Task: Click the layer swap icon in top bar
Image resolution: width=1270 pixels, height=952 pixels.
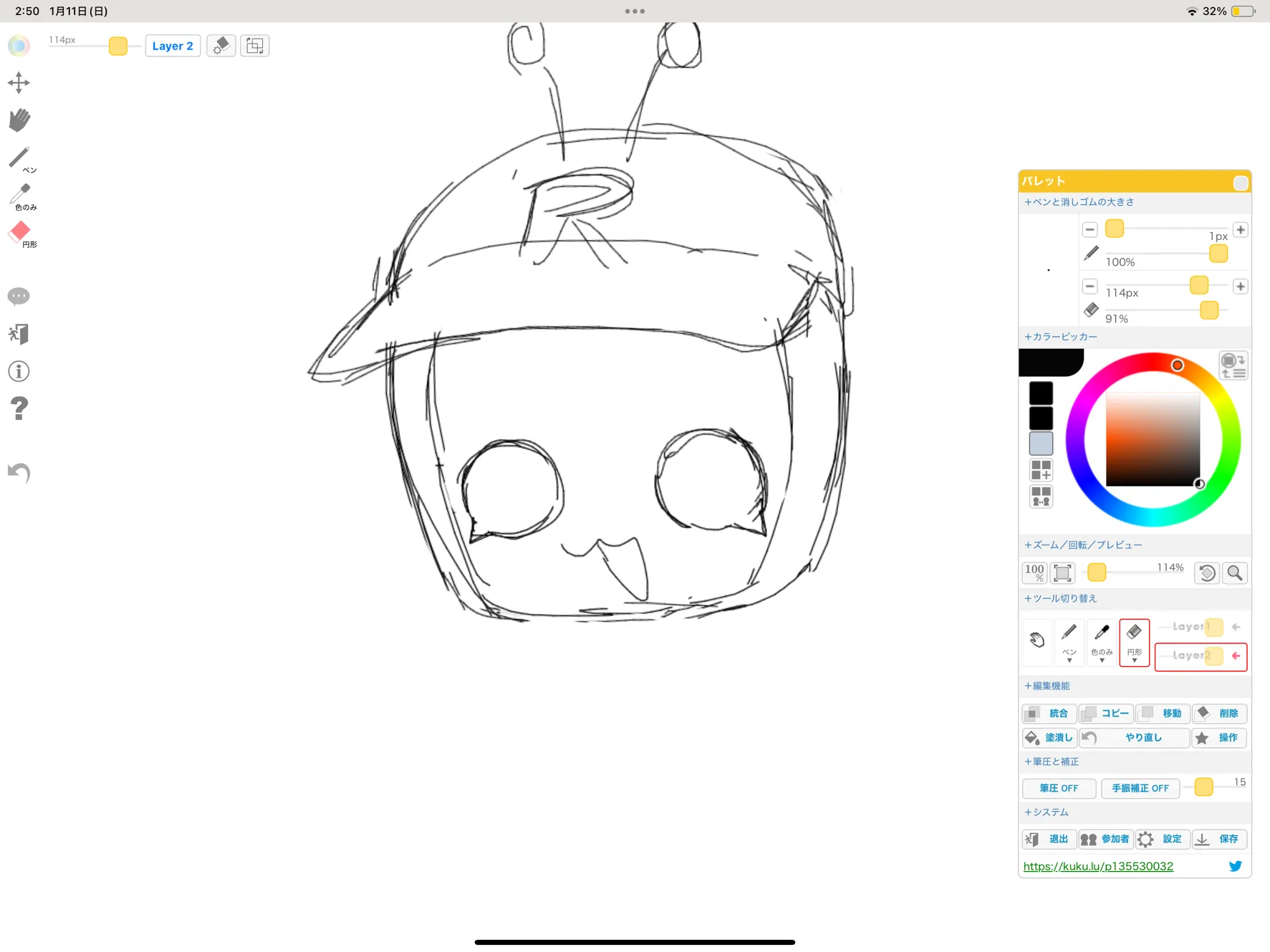Action: tap(254, 46)
